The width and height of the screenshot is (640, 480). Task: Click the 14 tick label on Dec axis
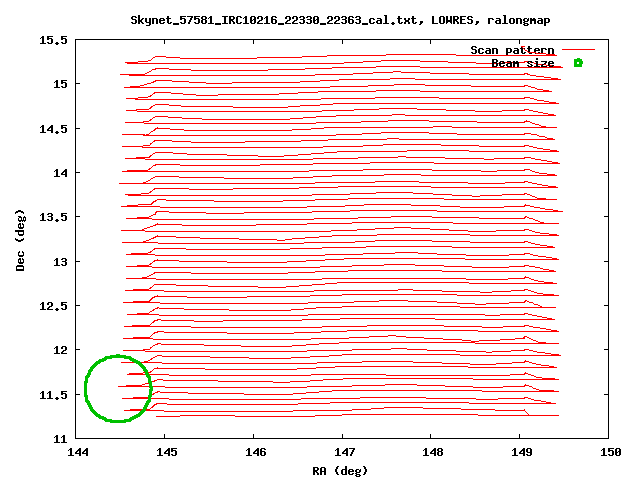coord(60,173)
